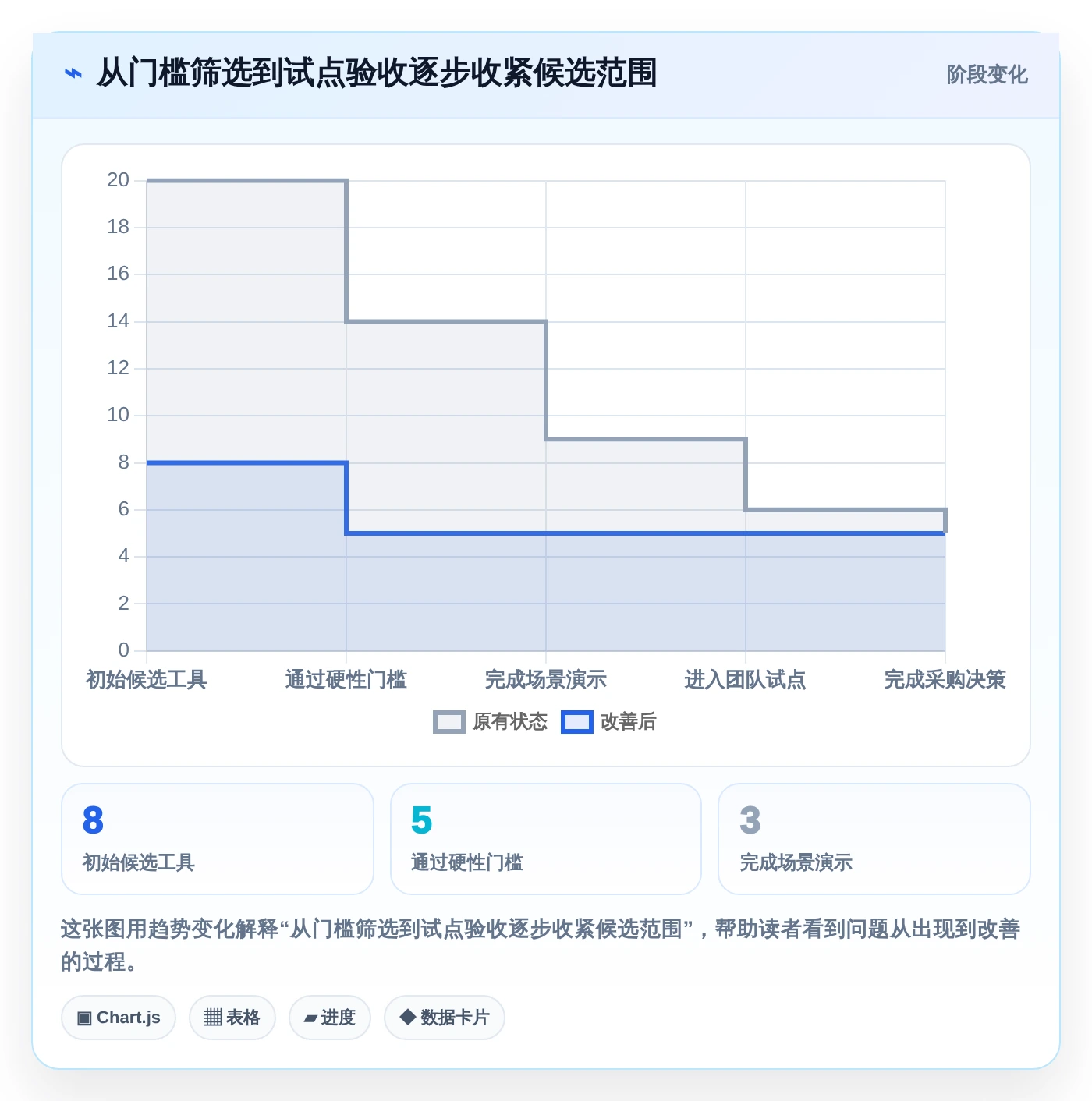Select the 表格 tag chip
Image resolution: width=1092 pixels, height=1101 pixels.
click(232, 1018)
